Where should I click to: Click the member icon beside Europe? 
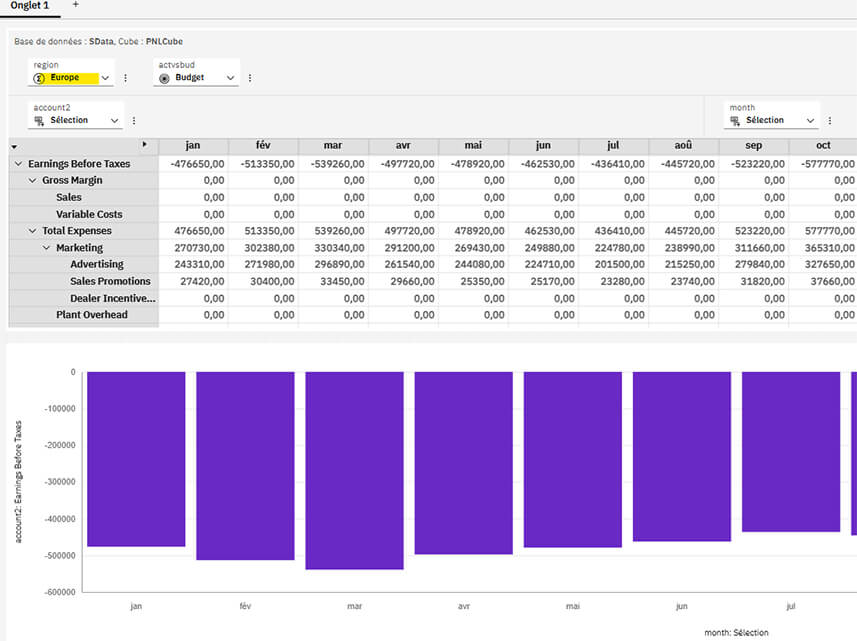click(x=37, y=78)
